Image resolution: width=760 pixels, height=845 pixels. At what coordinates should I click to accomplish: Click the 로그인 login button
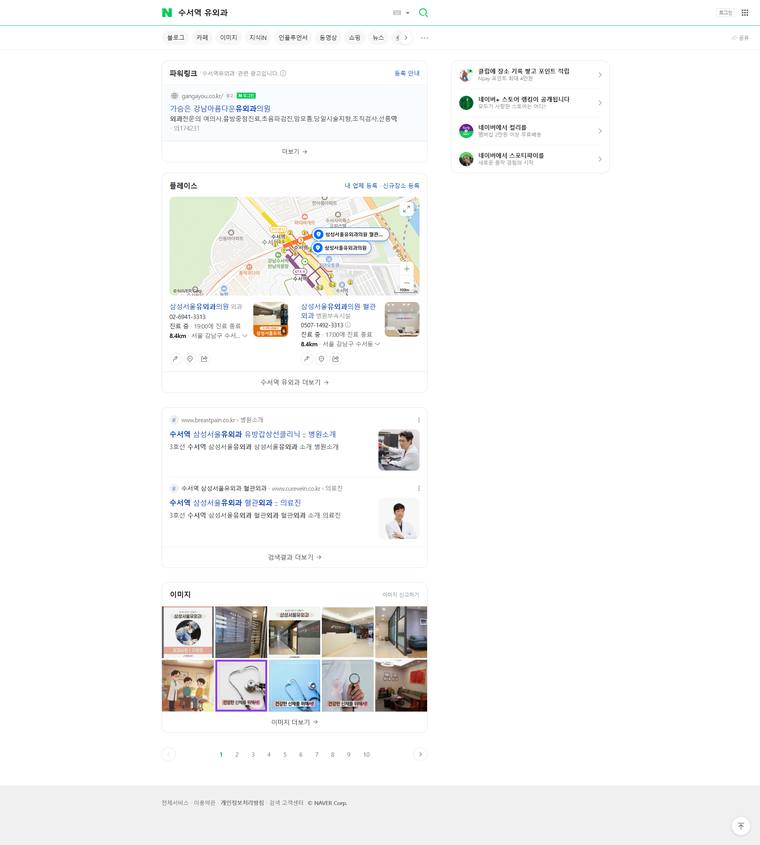tap(726, 12)
